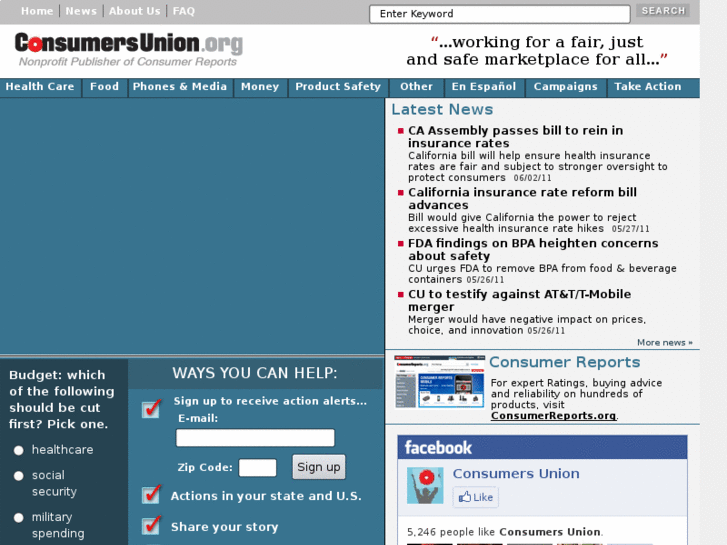Open the Other nav tab
727x545 pixels.
[416, 87]
